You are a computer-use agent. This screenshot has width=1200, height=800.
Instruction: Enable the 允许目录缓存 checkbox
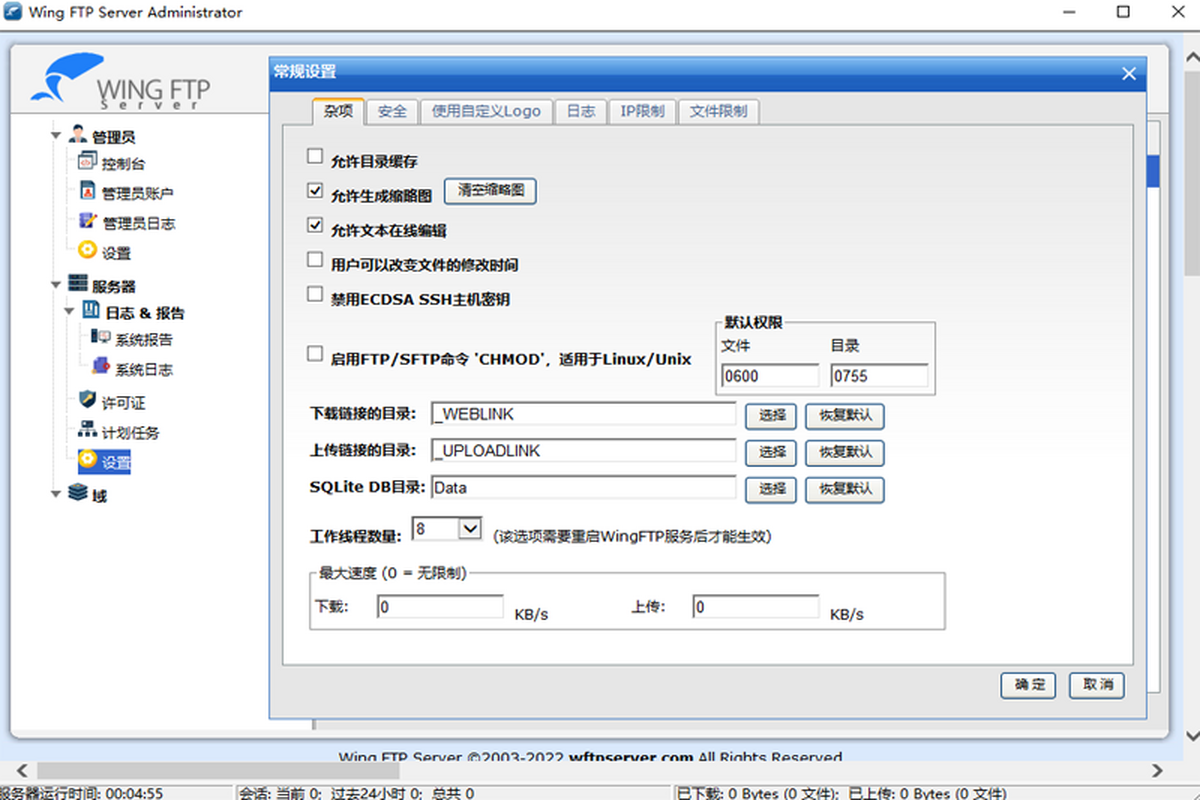(315, 157)
